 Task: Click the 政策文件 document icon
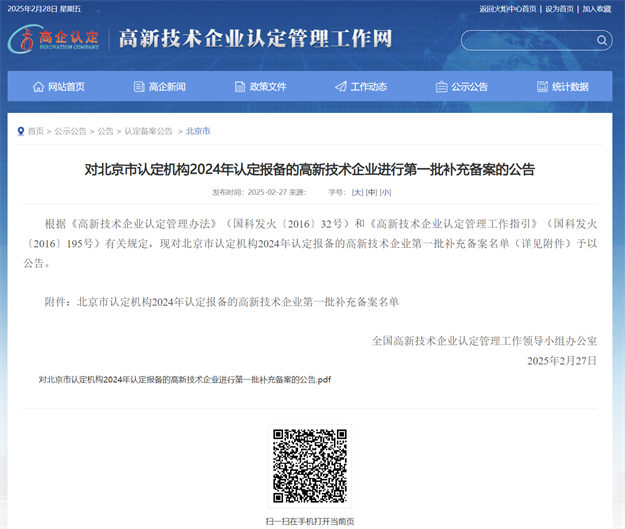point(240,87)
